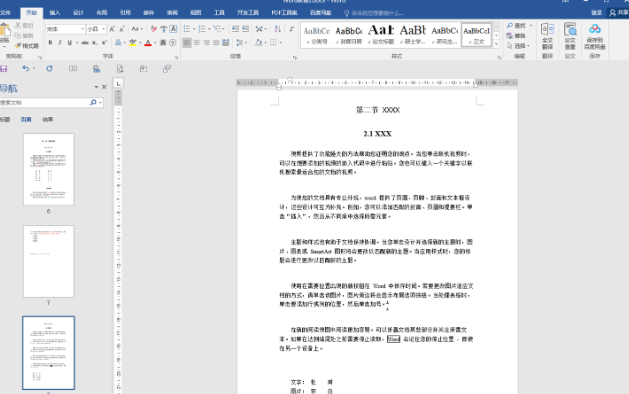
Task: Click the Share button at top right
Action: [618, 13]
